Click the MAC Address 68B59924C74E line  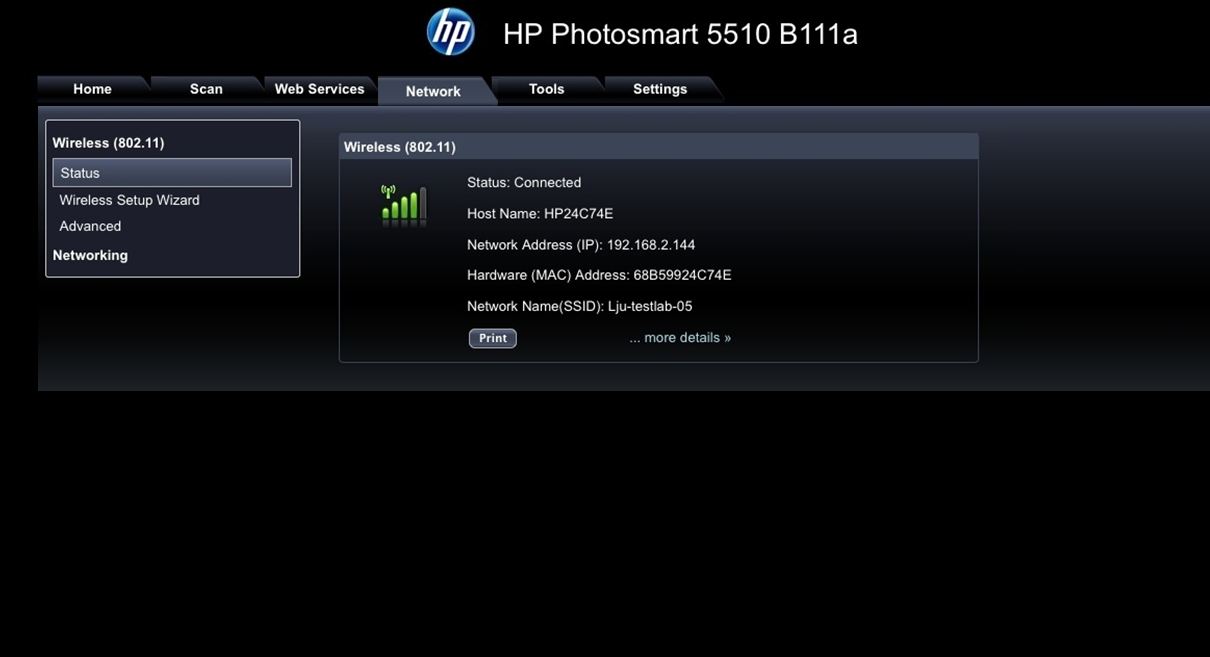599,275
